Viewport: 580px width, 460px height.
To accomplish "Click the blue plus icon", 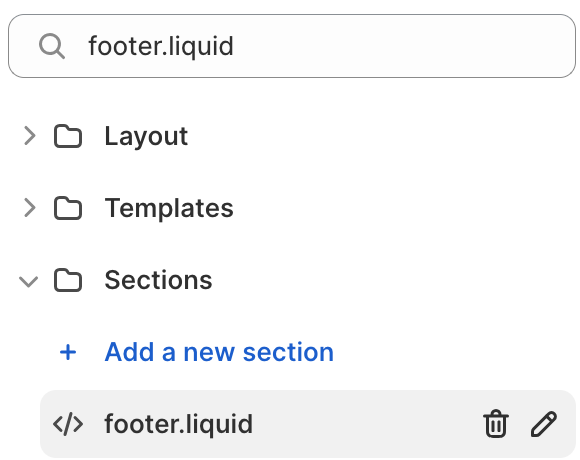I will pos(68,352).
